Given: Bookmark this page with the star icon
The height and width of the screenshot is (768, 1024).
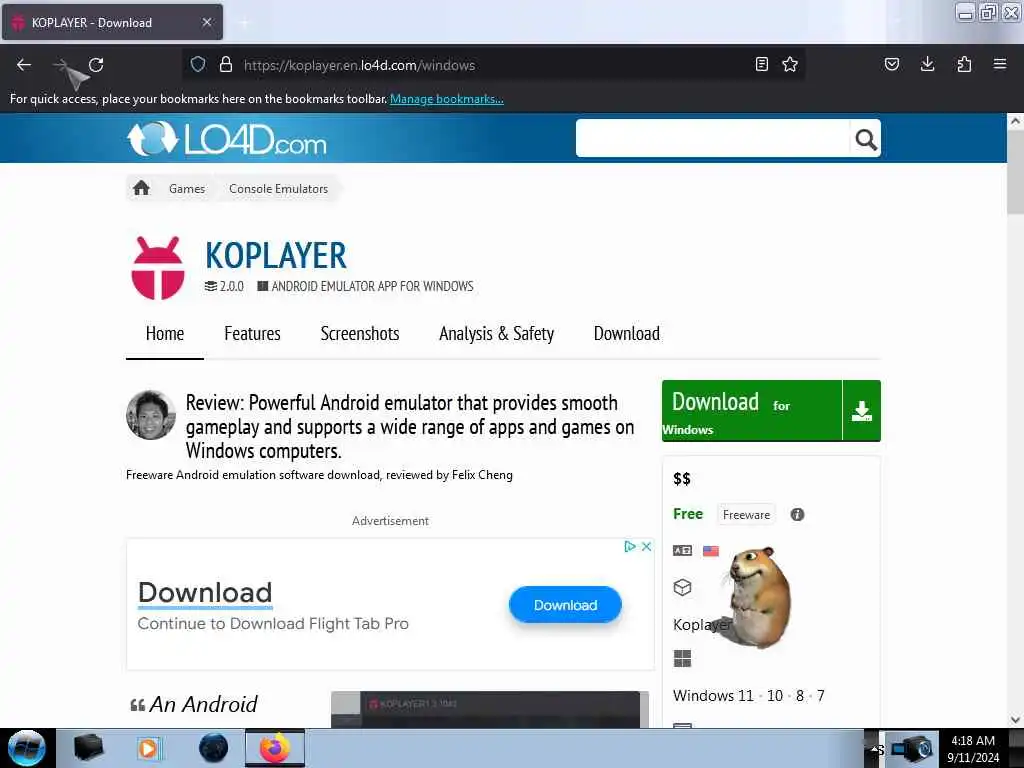Looking at the screenshot, I should pyautogui.click(x=790, y=64).
